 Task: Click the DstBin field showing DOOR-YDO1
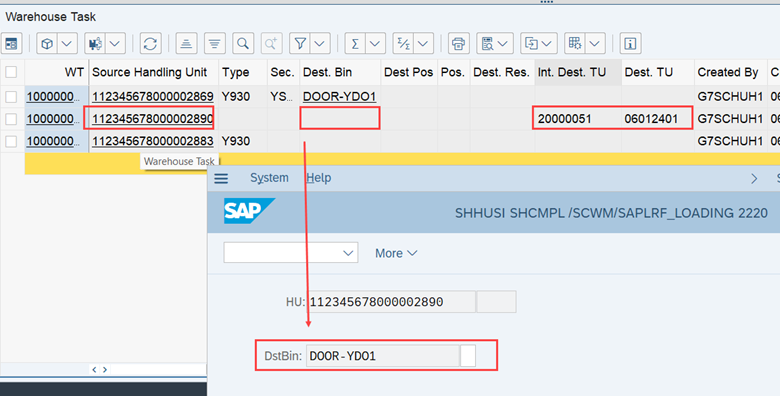(x=383, y=356)
